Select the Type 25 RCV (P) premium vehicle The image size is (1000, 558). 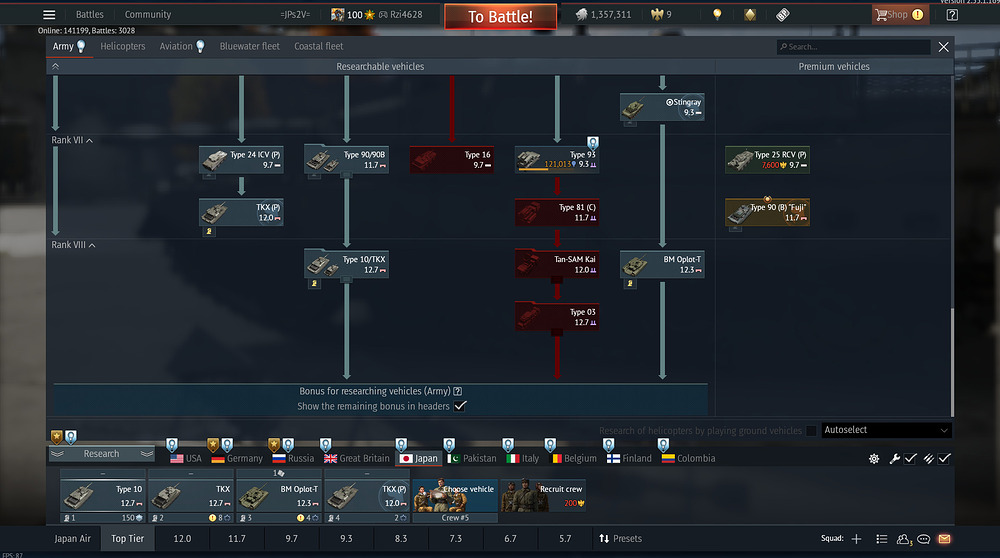pyautogui.click(x=767, y=159)
